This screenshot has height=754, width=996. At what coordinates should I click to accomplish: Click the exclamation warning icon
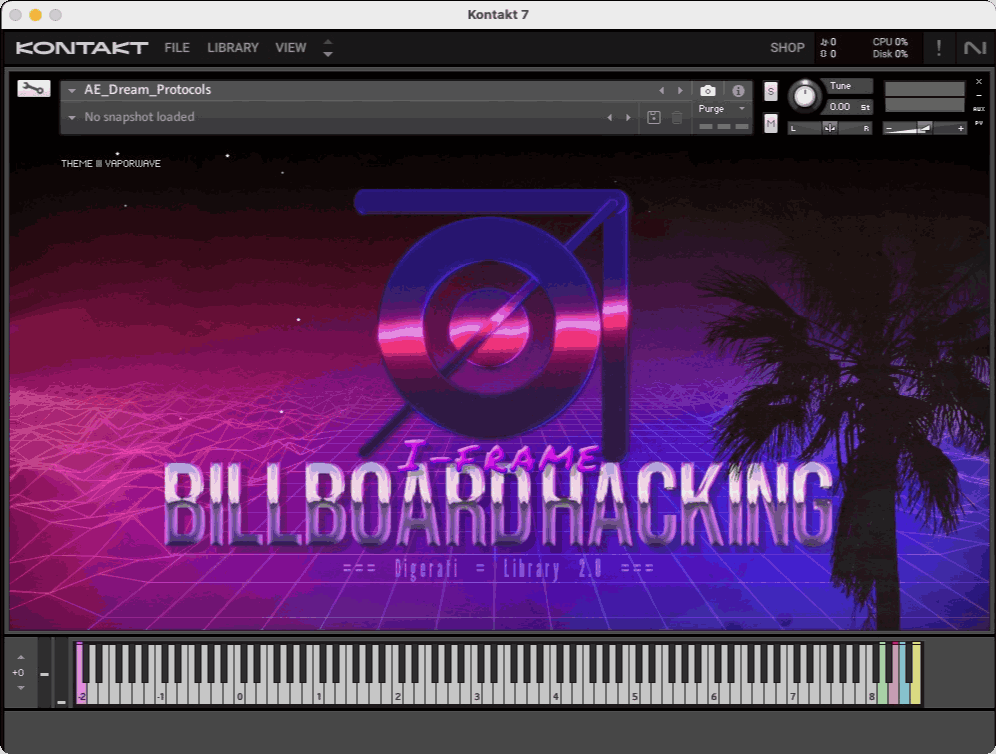(938, 48)
